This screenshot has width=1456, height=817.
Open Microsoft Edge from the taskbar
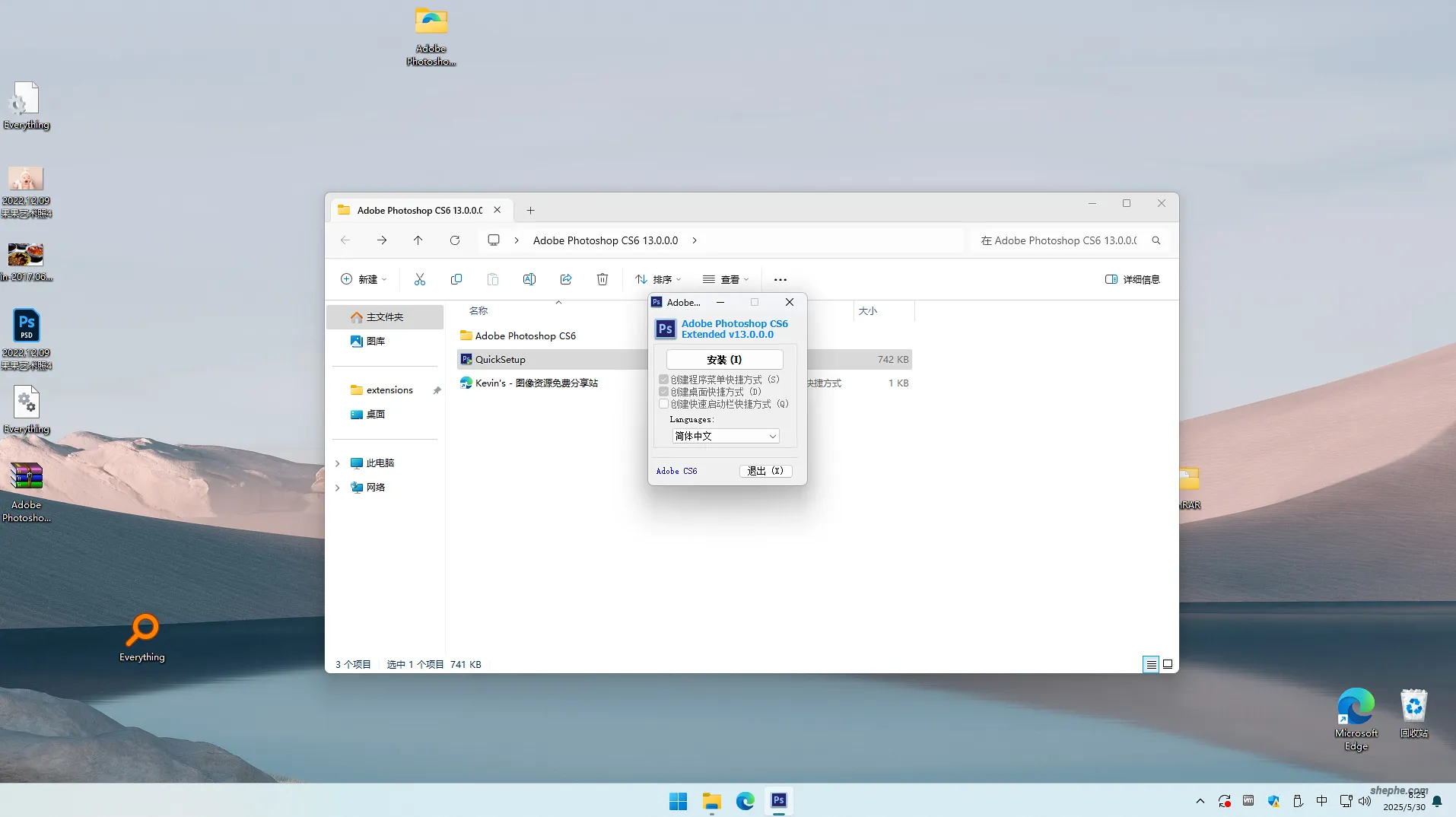(745, 800)
